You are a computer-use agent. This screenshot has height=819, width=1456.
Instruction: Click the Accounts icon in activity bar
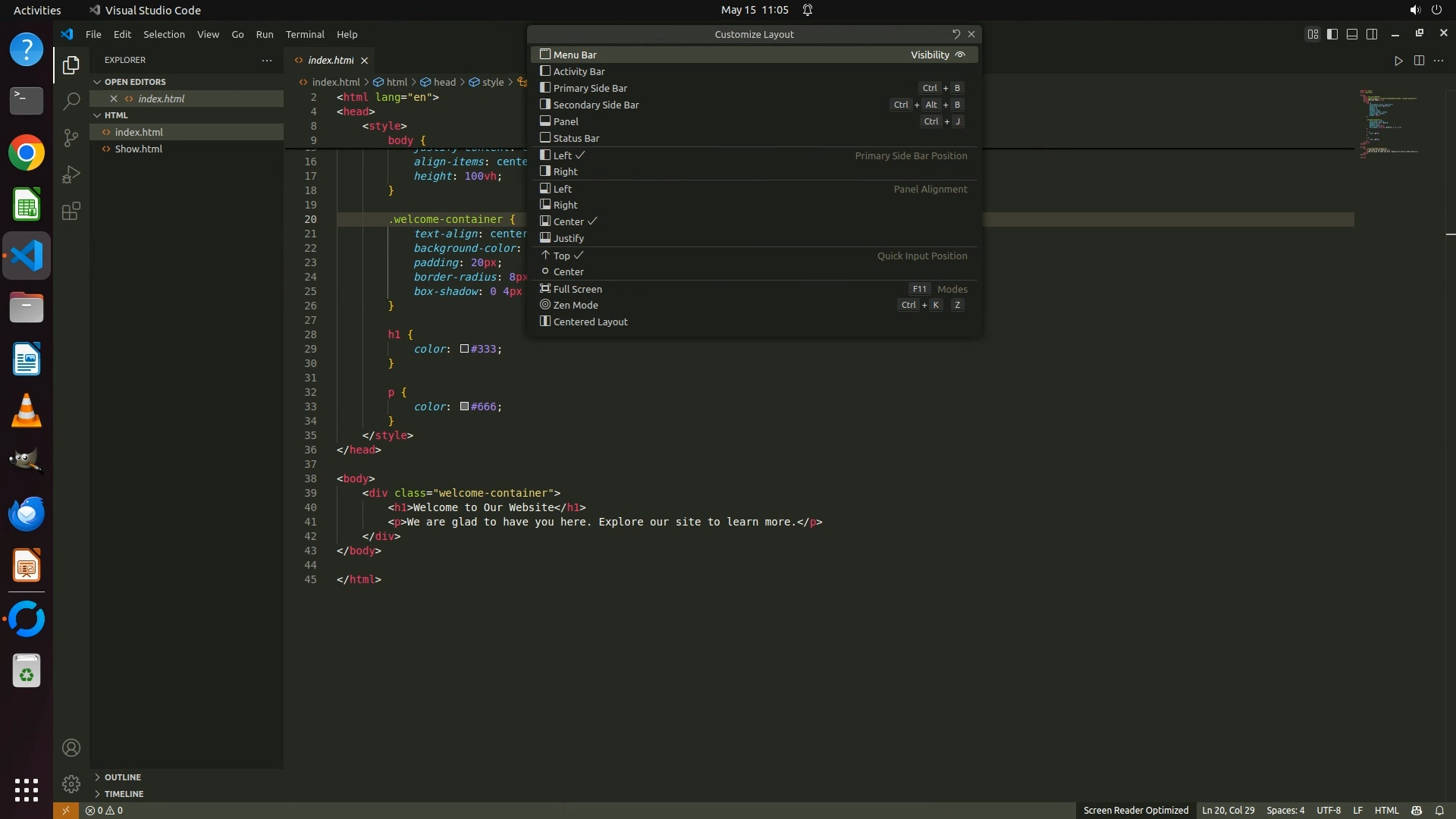(x=71, y=748)
